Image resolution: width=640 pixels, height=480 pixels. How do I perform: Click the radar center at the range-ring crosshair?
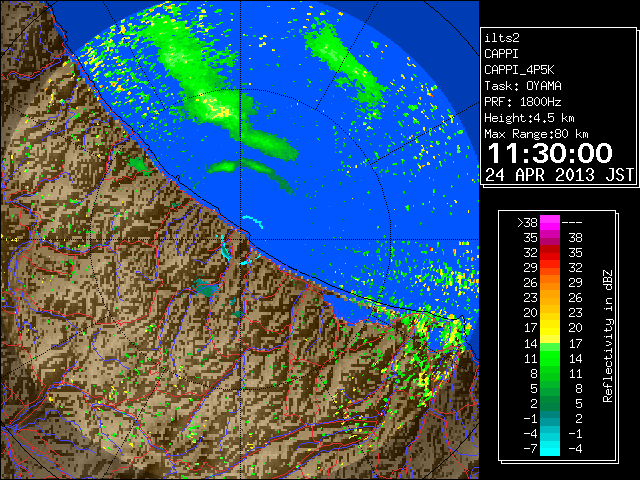[x=240, y=240]
